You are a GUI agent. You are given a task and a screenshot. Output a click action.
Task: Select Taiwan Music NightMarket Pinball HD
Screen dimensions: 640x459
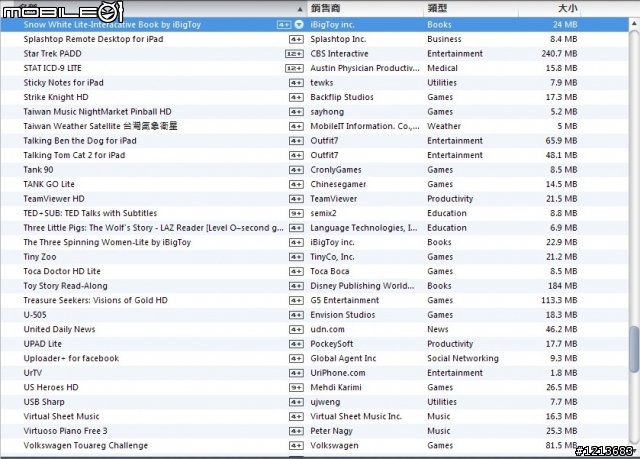coord(98,112)
